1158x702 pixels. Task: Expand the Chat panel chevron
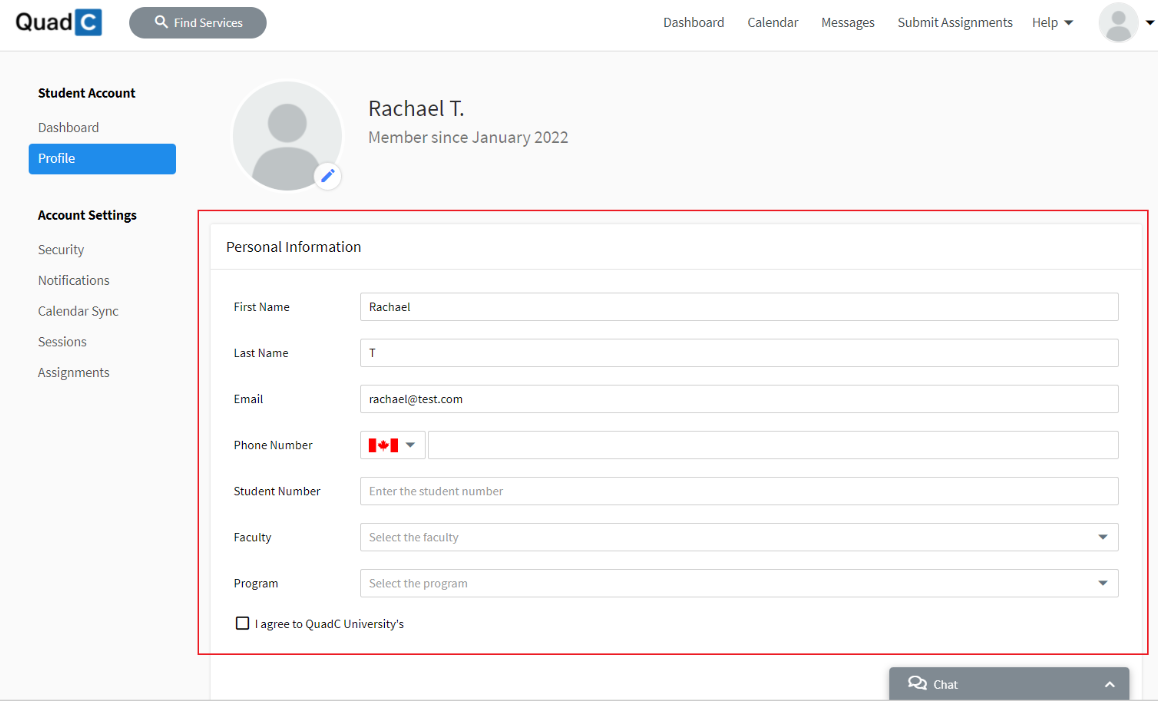1109,685
